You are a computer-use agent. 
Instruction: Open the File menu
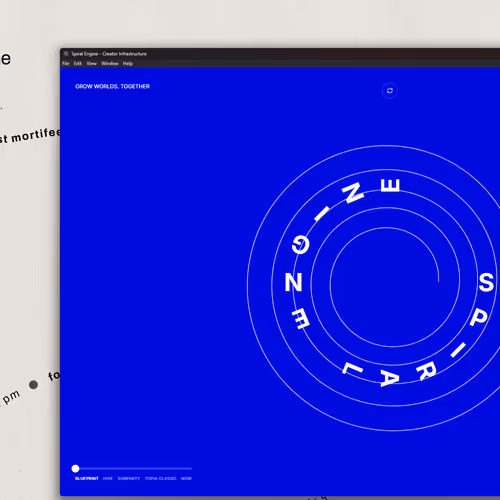click(x=66, y=63)
